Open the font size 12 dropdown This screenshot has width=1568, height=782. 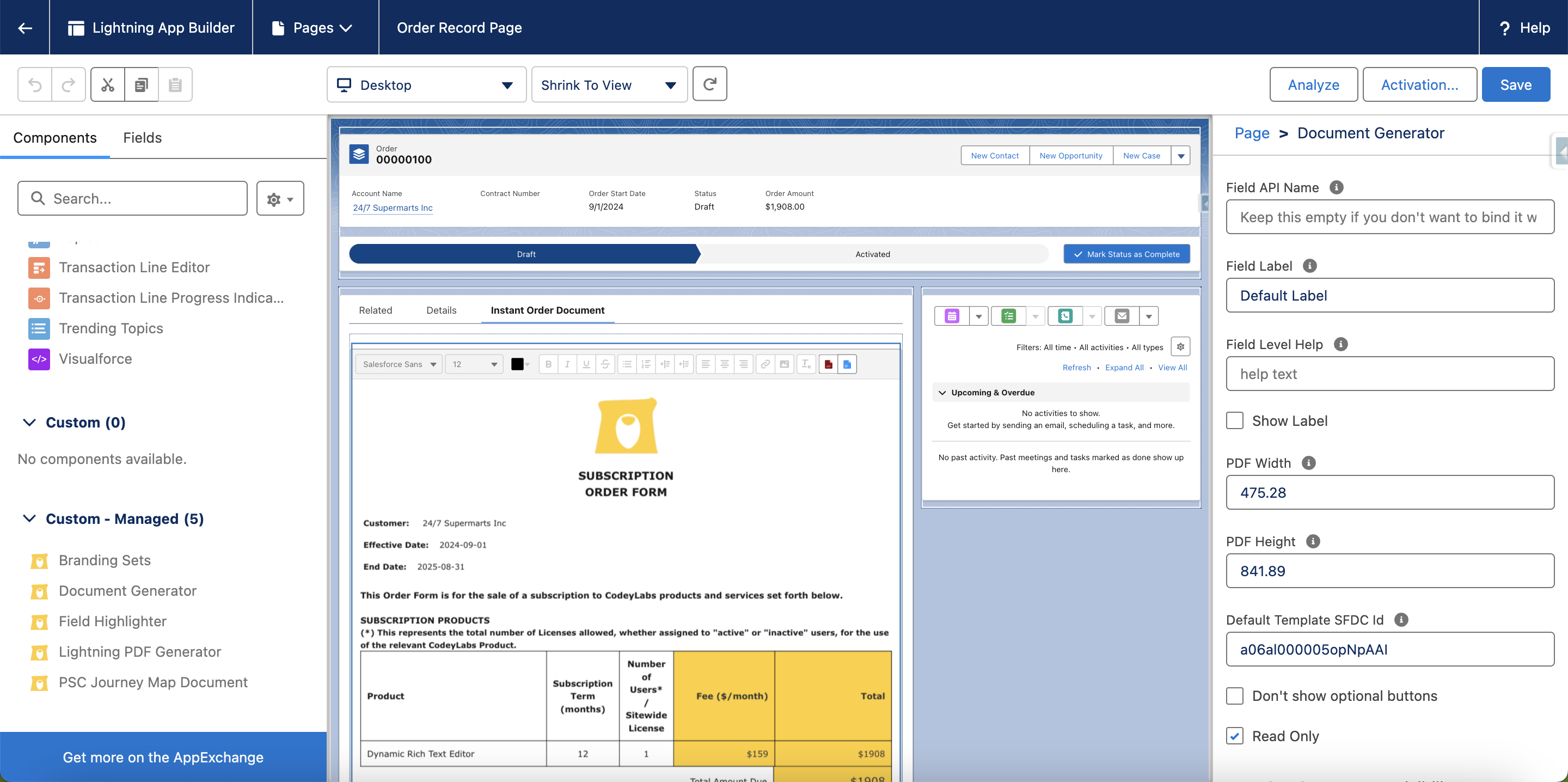click(474, 364)
